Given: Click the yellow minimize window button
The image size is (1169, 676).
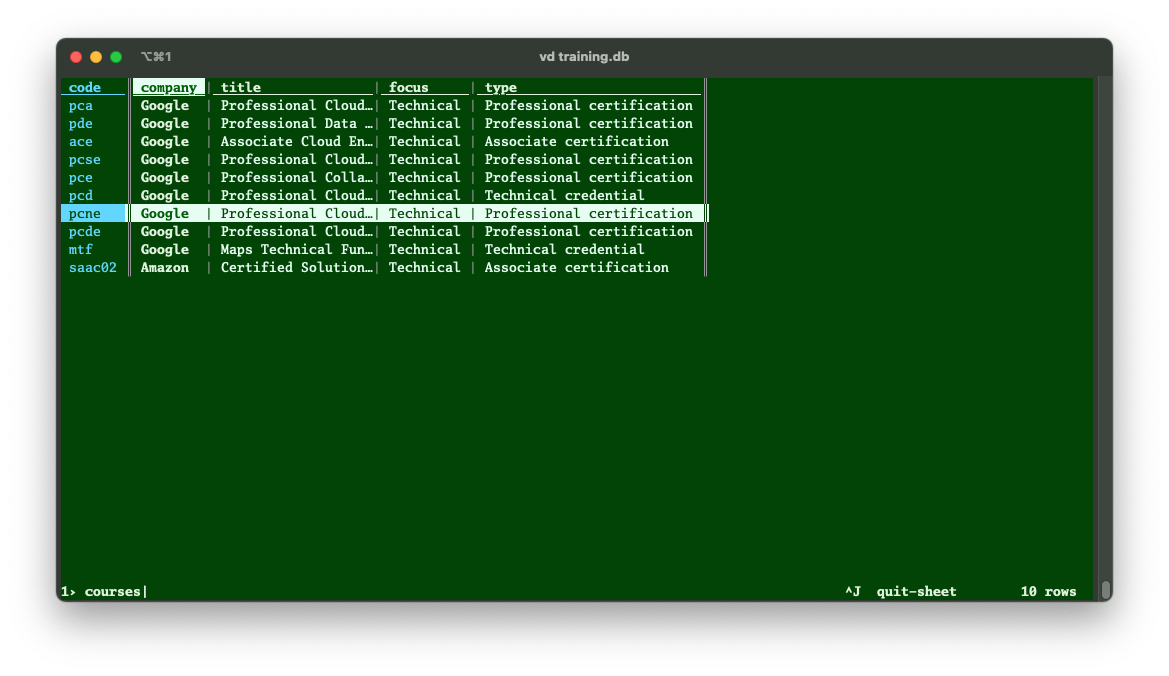Looking at the screenshot, I should [96, 57].
